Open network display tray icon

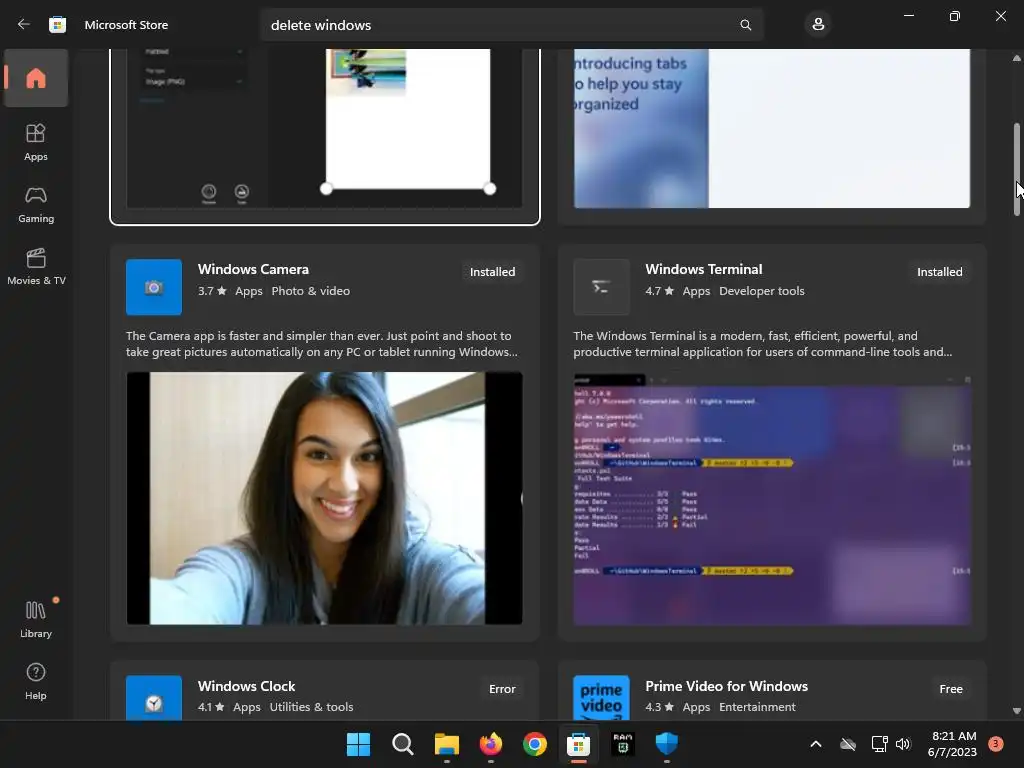[879, 744]
